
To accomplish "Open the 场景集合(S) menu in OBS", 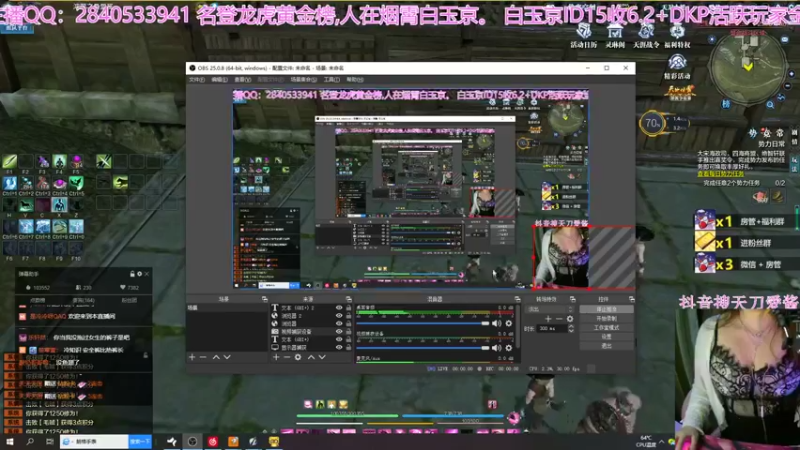I will 303,80.
